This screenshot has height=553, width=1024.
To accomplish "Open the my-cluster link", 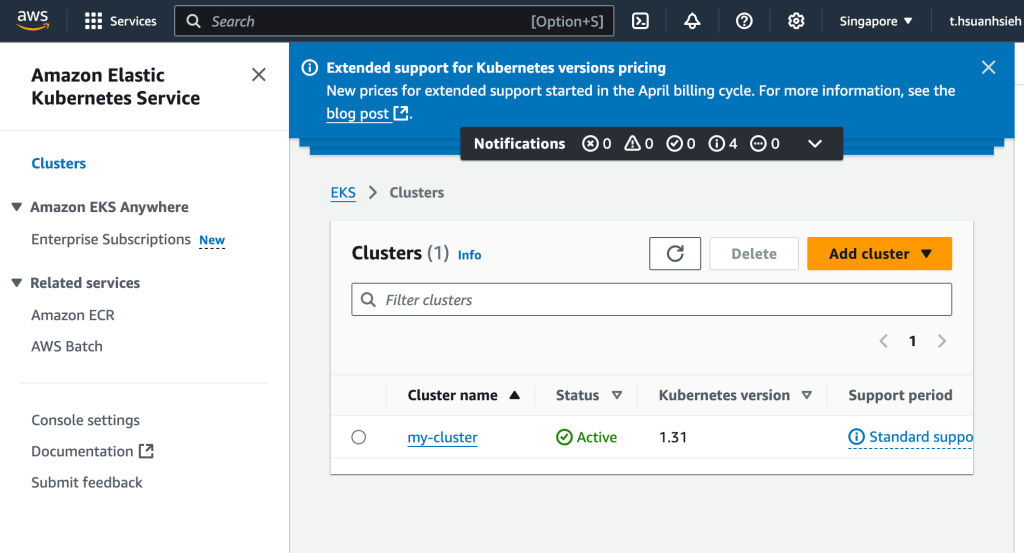I will [442, 438].
